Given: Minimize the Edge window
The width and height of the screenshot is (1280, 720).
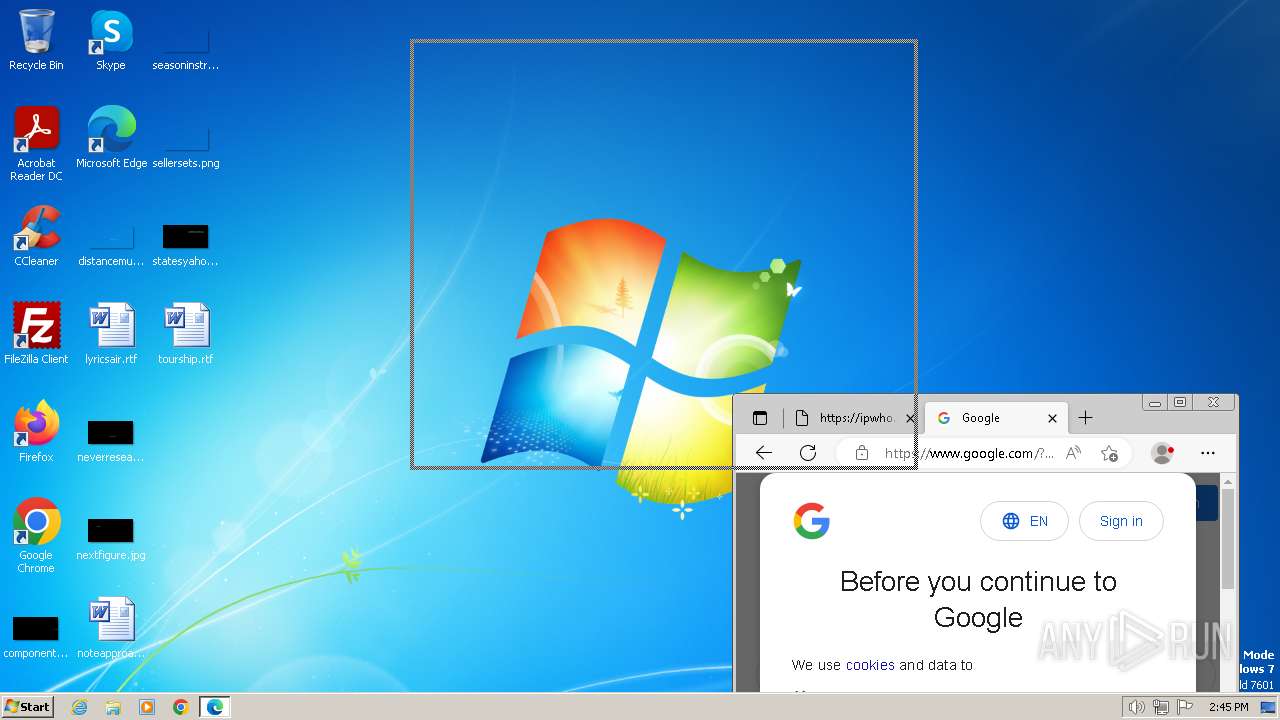Looking at the screenshot, I should coord(1155,403).
